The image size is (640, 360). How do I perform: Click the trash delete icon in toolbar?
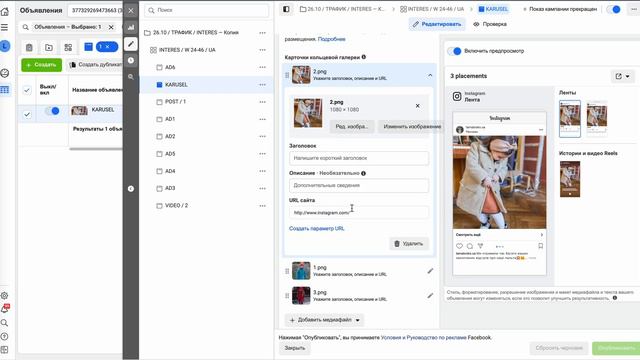click(x=29, y=47)
